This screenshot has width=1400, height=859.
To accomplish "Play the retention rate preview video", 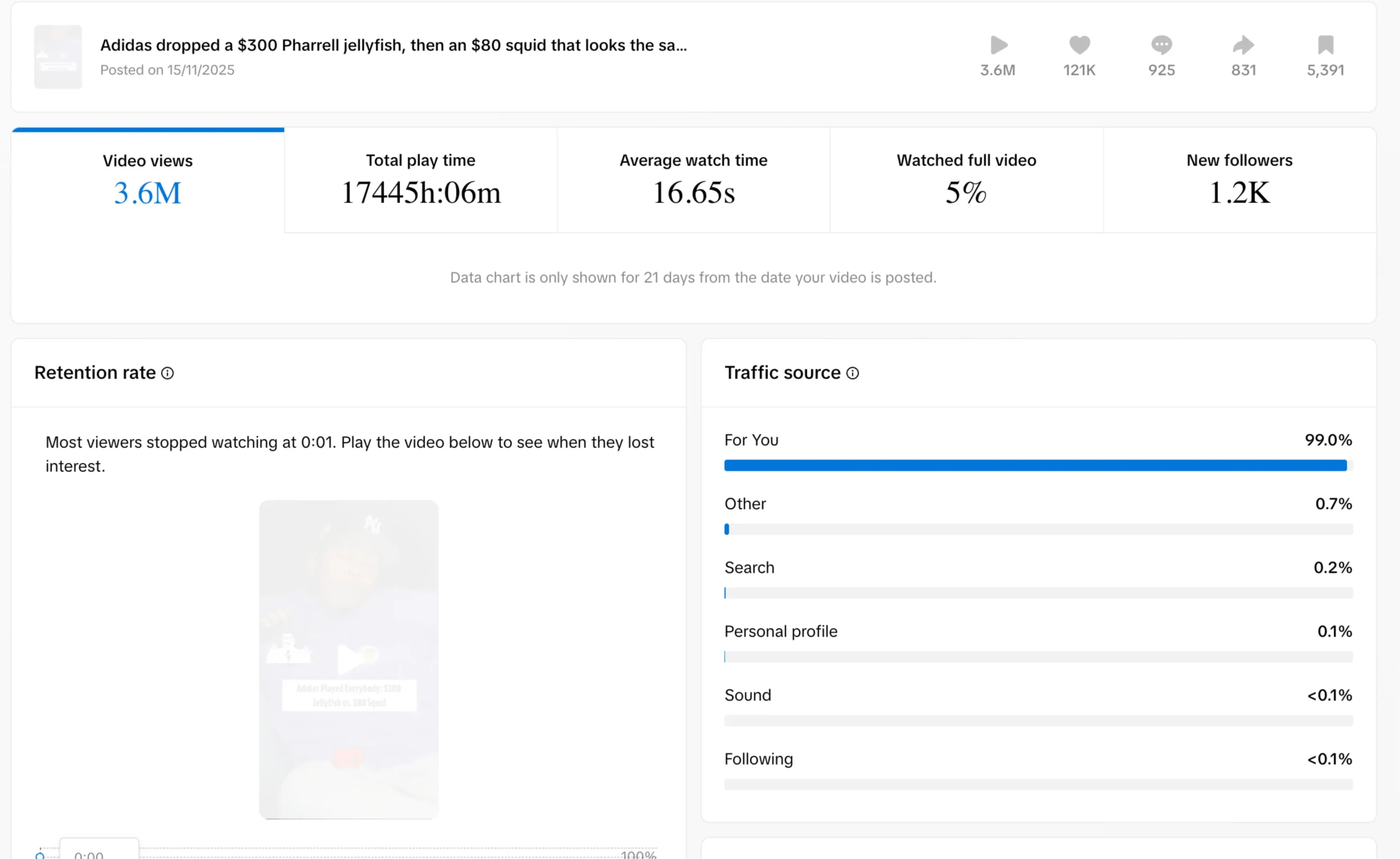I will [349, 659].
